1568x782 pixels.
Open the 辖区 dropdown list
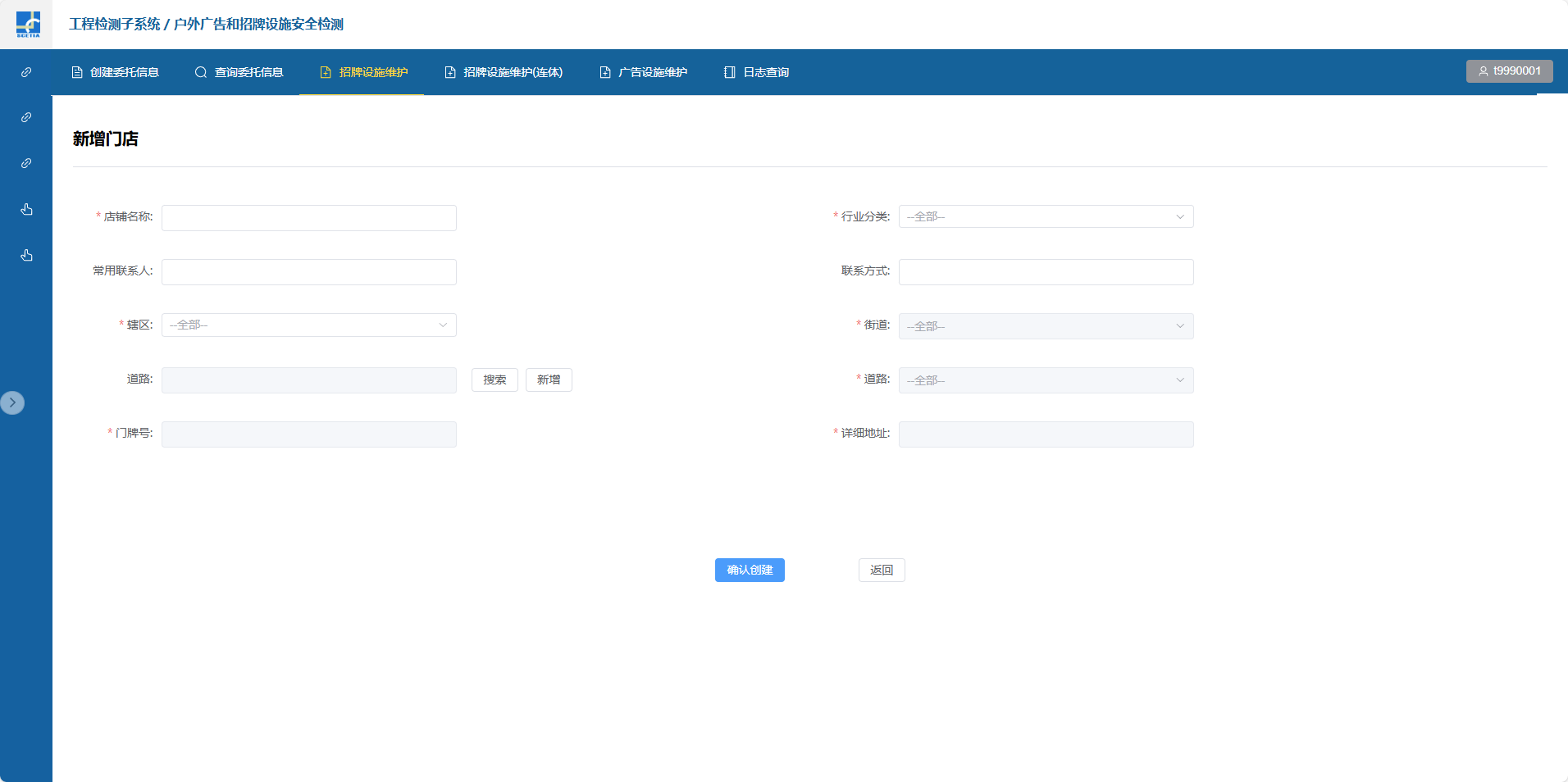click(x=308, y=325)
